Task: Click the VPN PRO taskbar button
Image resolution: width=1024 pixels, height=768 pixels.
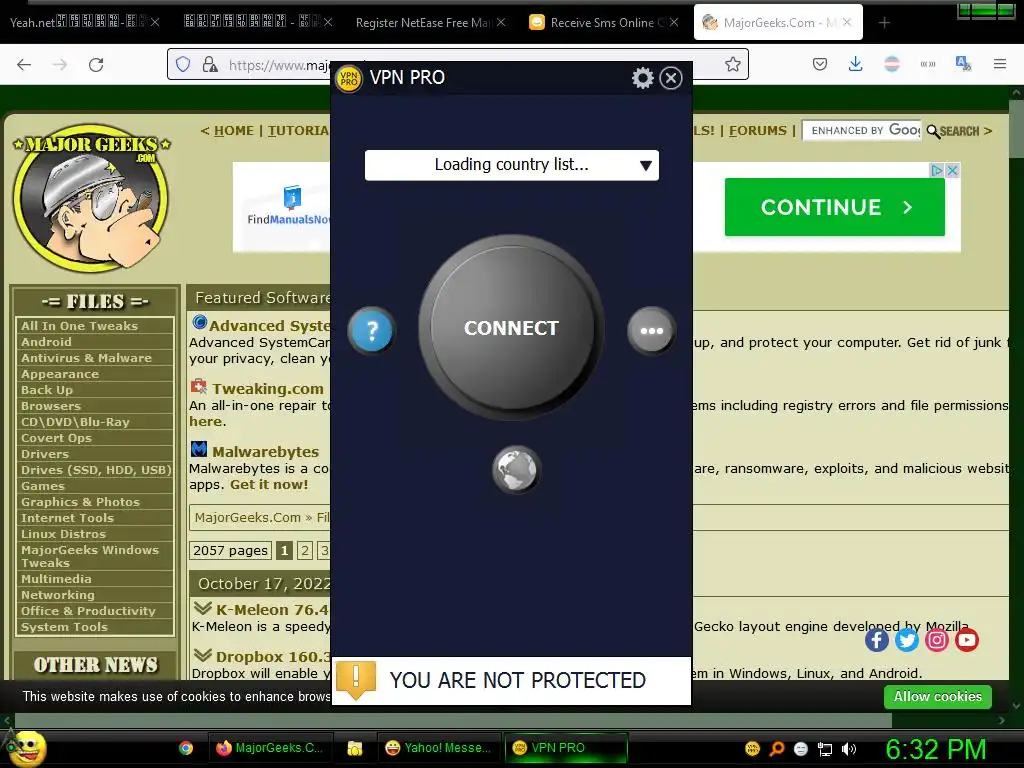Action: click(x=566, y=748)
